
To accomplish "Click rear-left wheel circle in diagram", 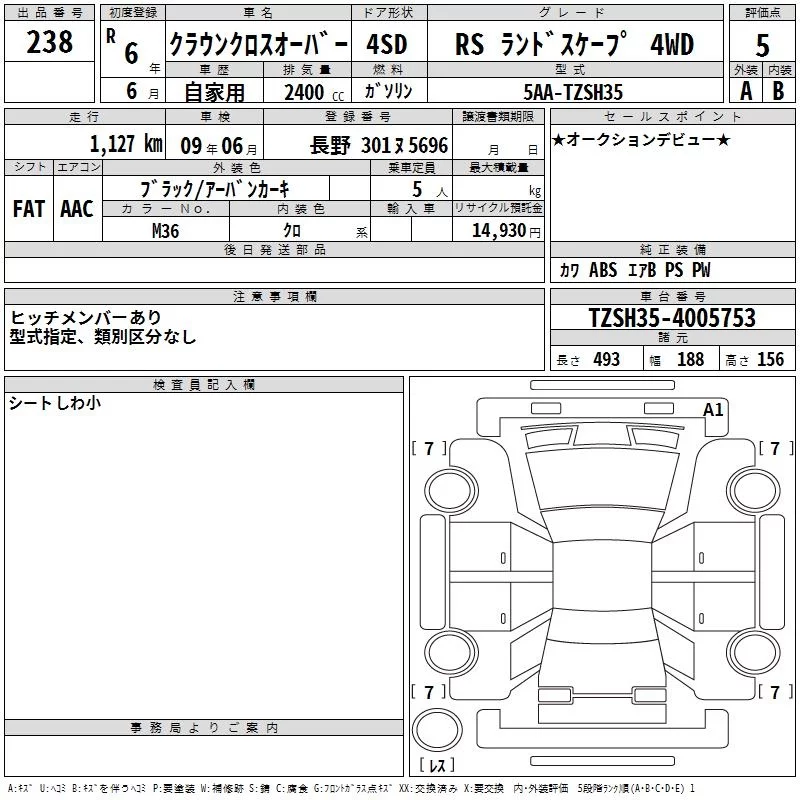I will pos(451,653).
